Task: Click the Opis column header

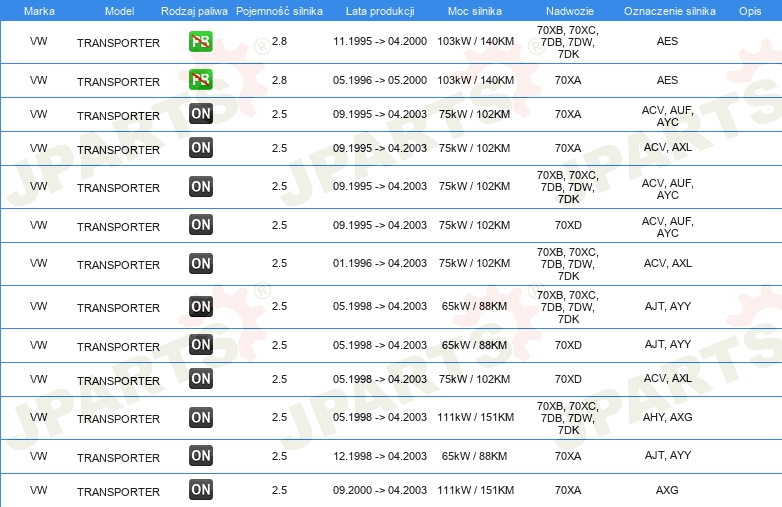Action: (x=750, y=11)
